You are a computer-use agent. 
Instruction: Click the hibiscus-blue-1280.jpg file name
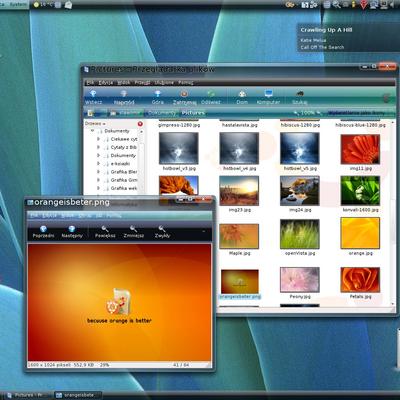pyautogui.click(x=360, y=125)
